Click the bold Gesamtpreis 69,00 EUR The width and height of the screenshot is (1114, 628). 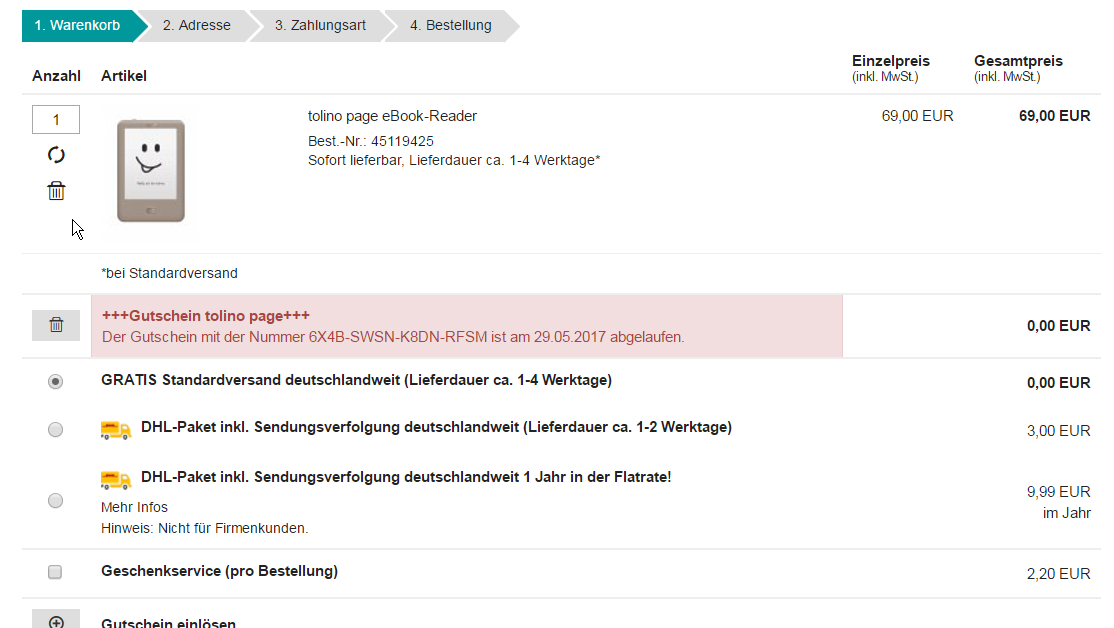coord(1054,116)
